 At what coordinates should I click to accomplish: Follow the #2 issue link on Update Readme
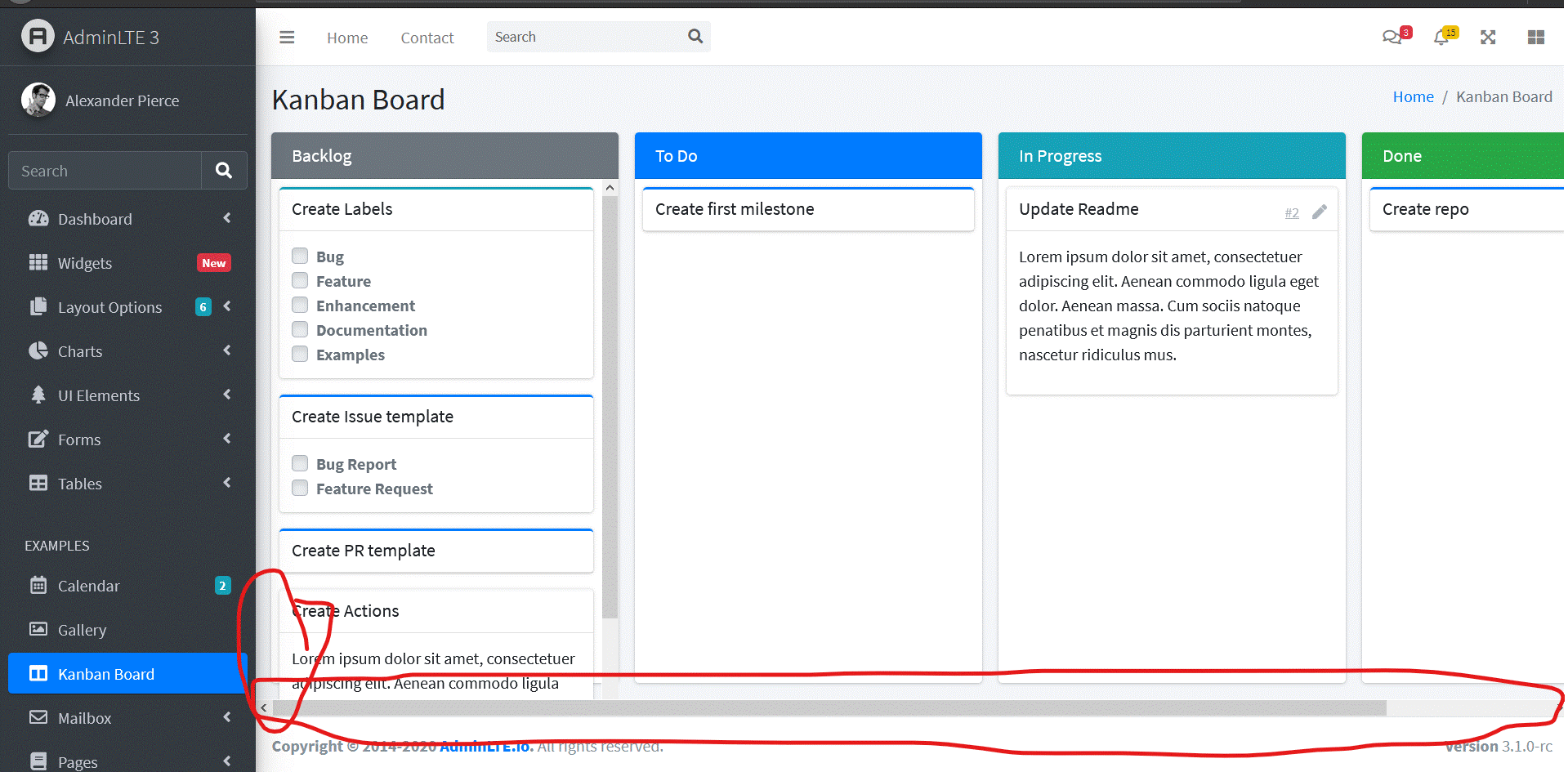(x=1292, y=212)
